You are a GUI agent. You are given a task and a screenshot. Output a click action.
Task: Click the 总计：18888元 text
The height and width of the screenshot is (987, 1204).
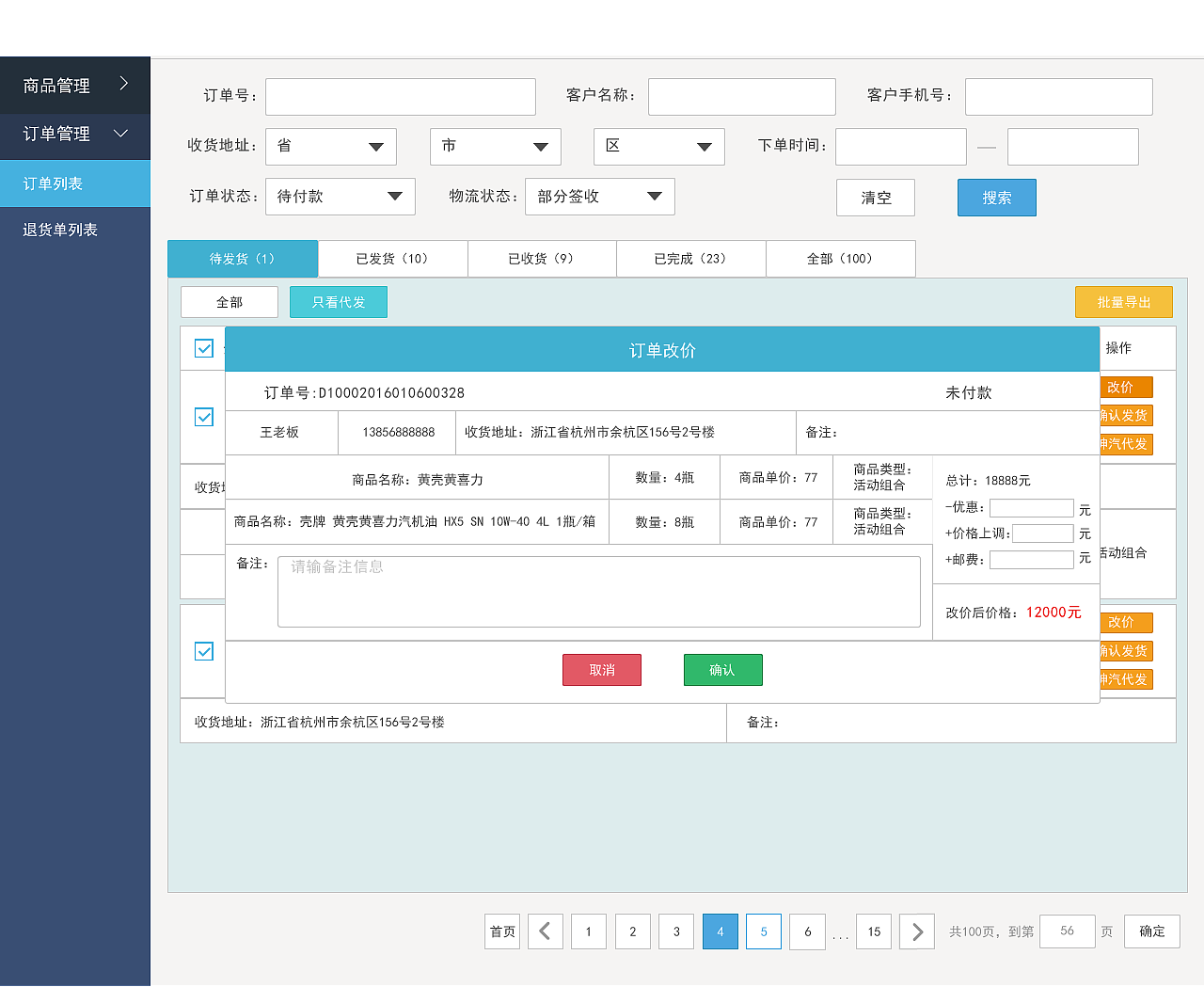tap(988, 481)
